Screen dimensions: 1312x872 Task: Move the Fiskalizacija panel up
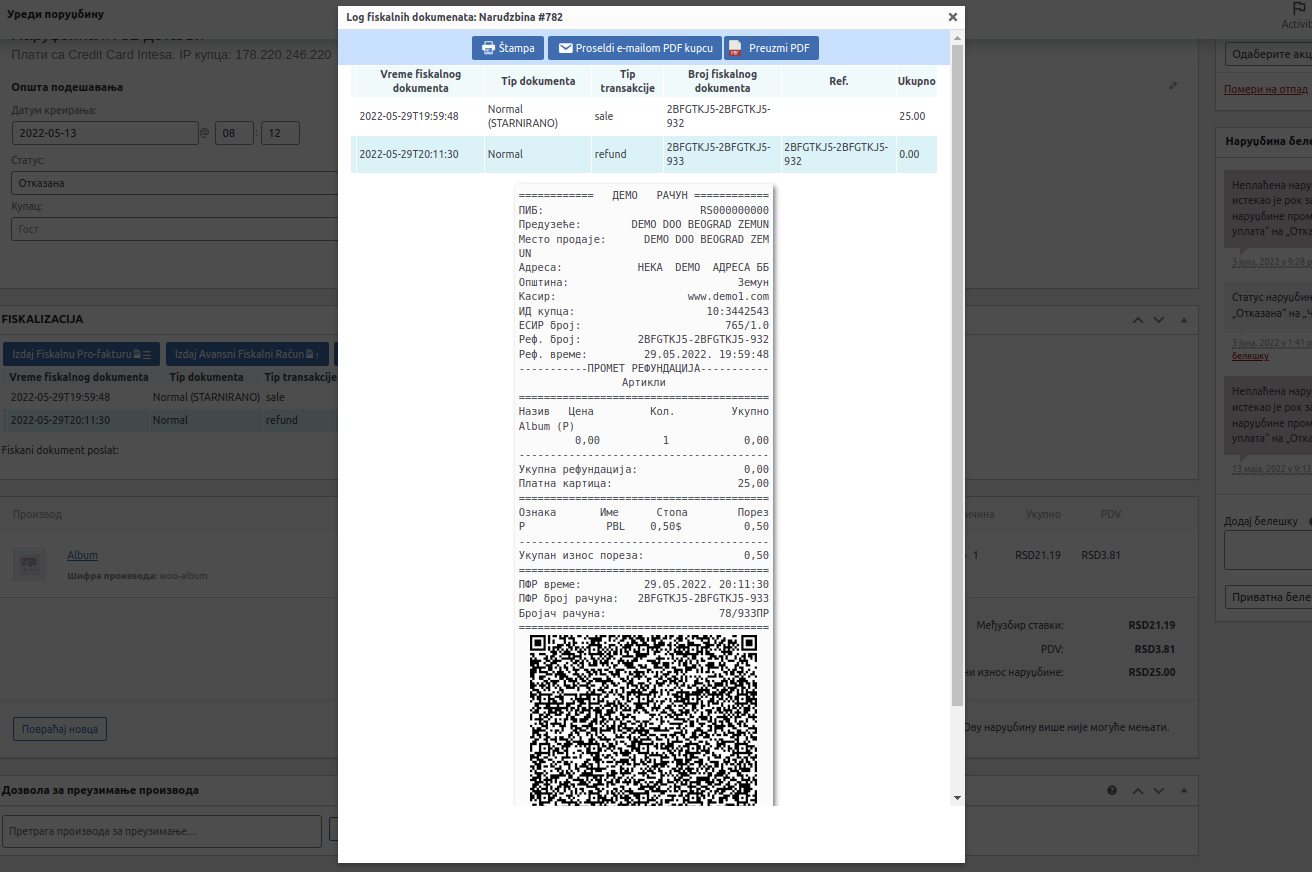[x=1137, y=320]
